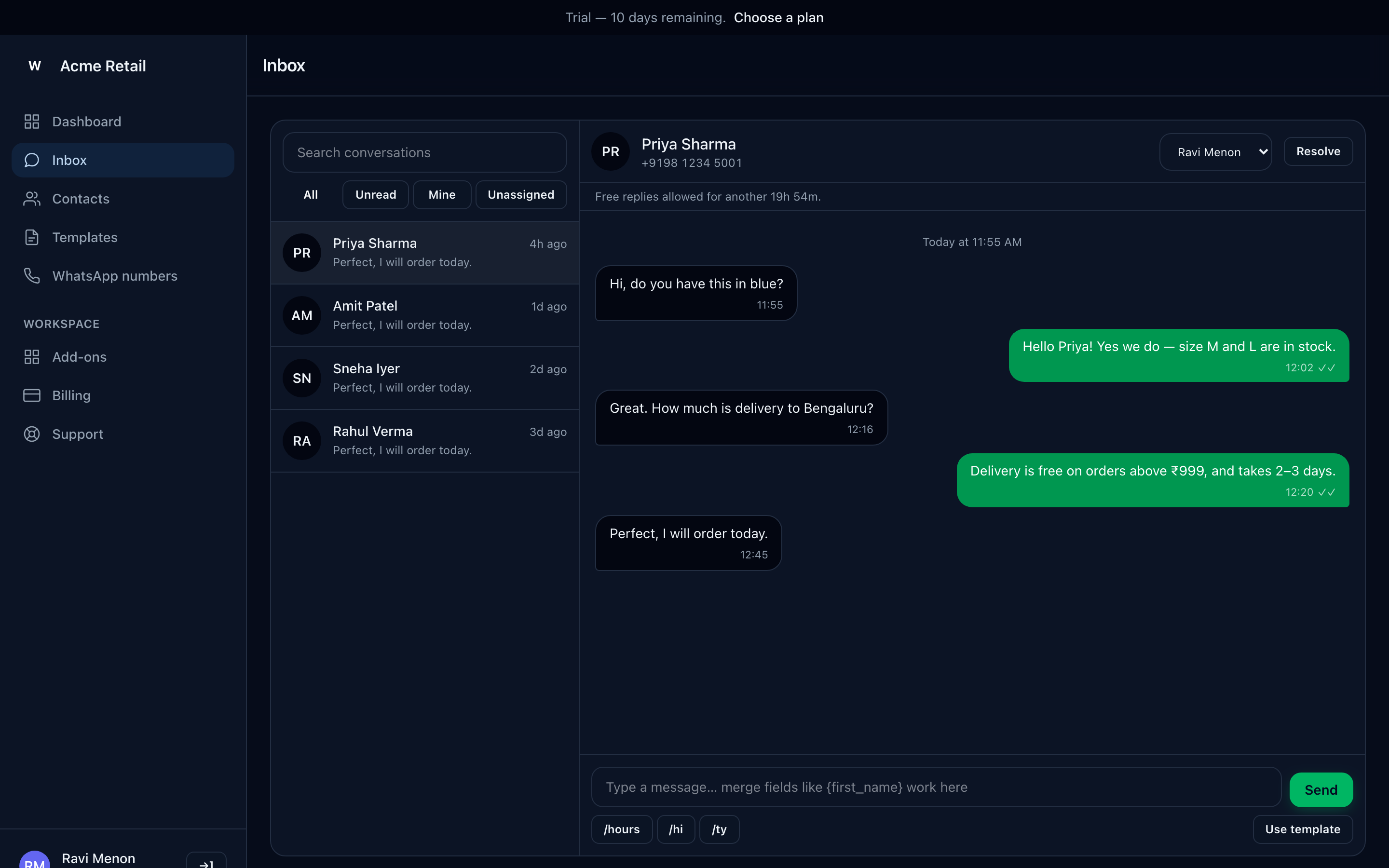Viewport: 1389px width, 868px height.
Task: Click the delivery to Bengaluru message
Action: (741, 417)
